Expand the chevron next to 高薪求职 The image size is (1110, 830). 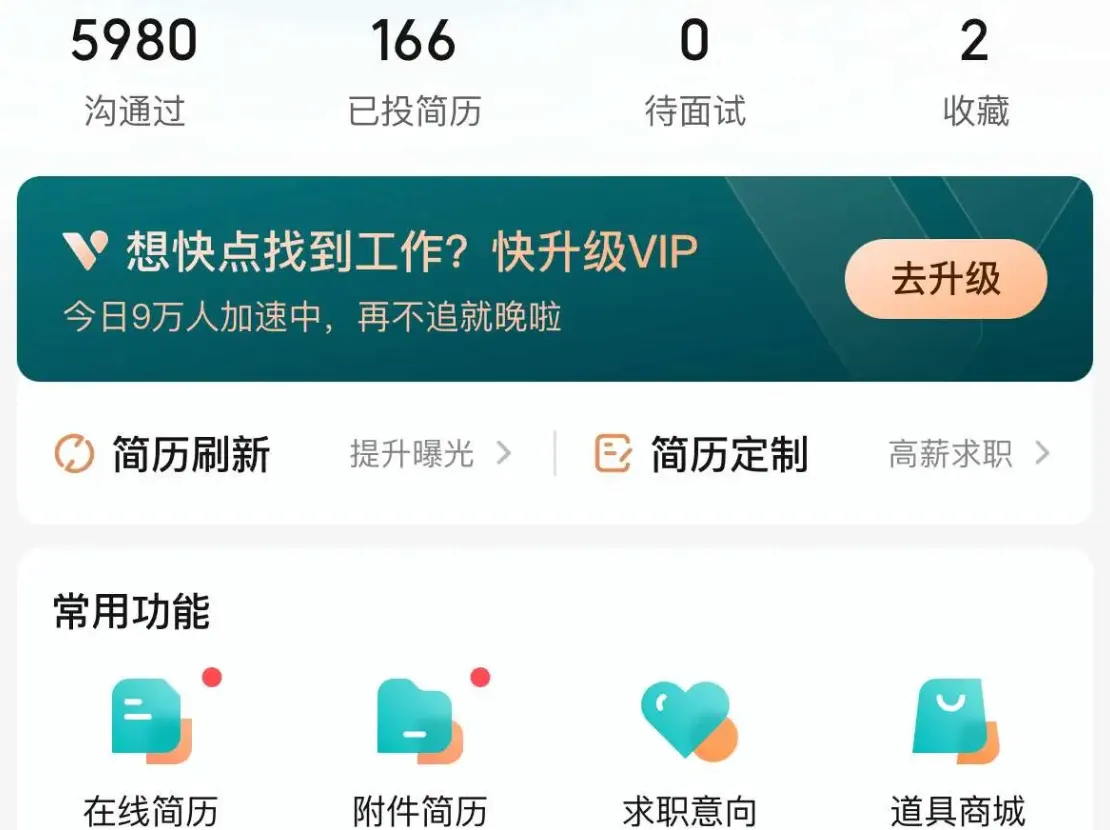(x=1042, y=453)
